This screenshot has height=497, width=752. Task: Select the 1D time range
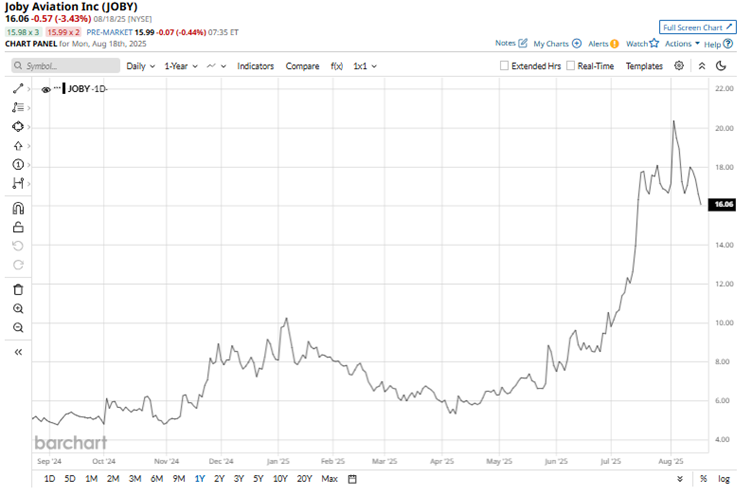[49, 479]
